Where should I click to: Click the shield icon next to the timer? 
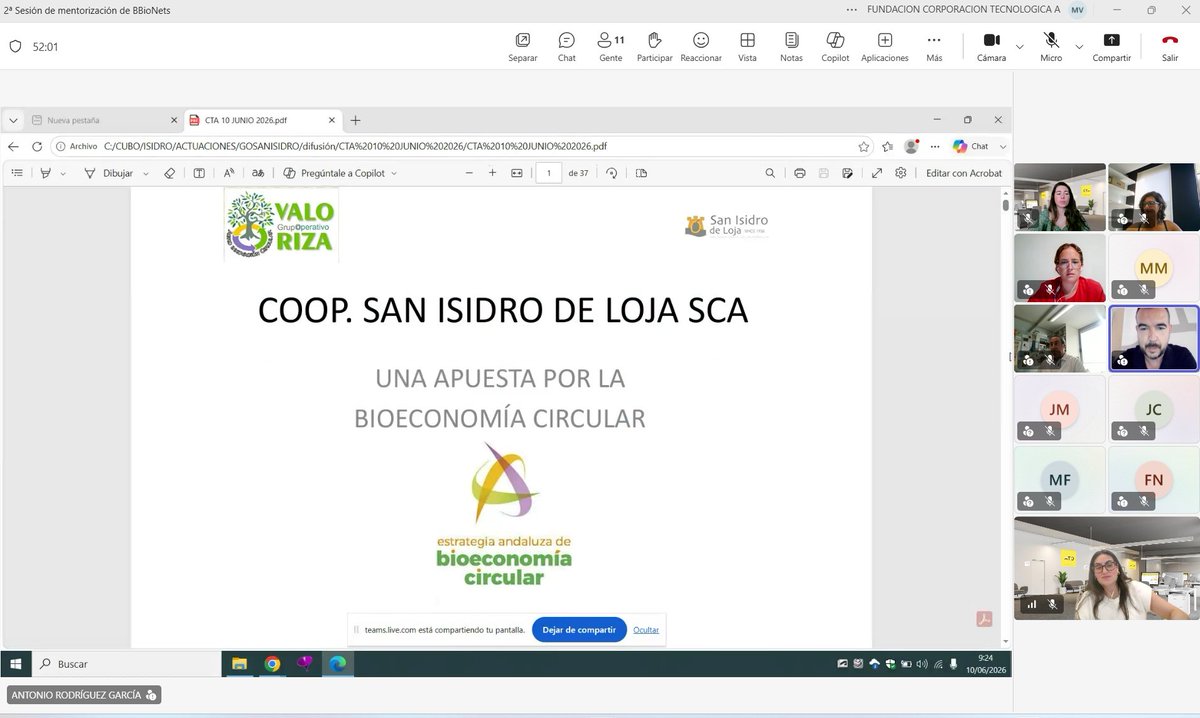[15, 46]
